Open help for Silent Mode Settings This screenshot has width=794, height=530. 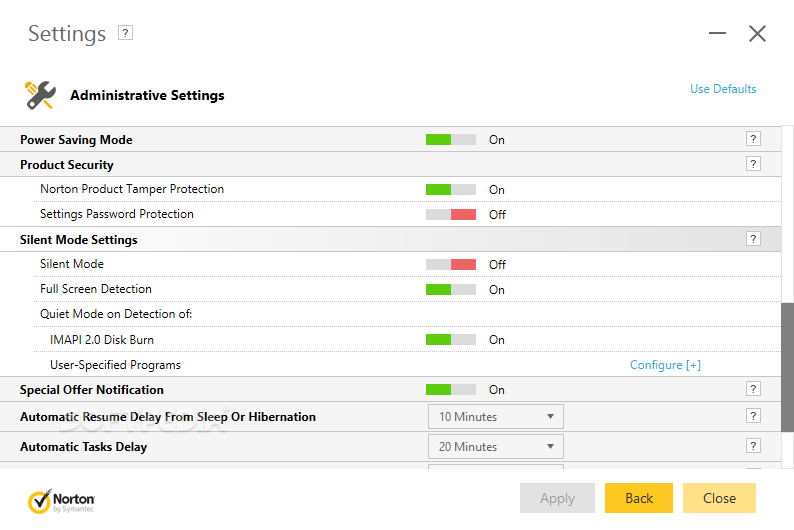[x=753, y=239]
